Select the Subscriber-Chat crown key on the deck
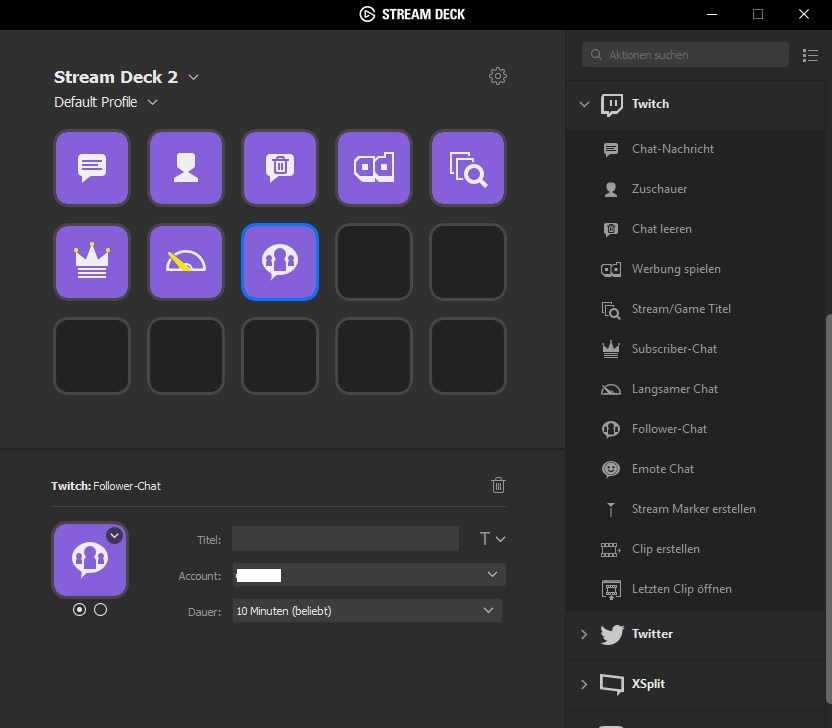Image resolution: width=832 pixels, height=728 pixels. coord(92,262)
